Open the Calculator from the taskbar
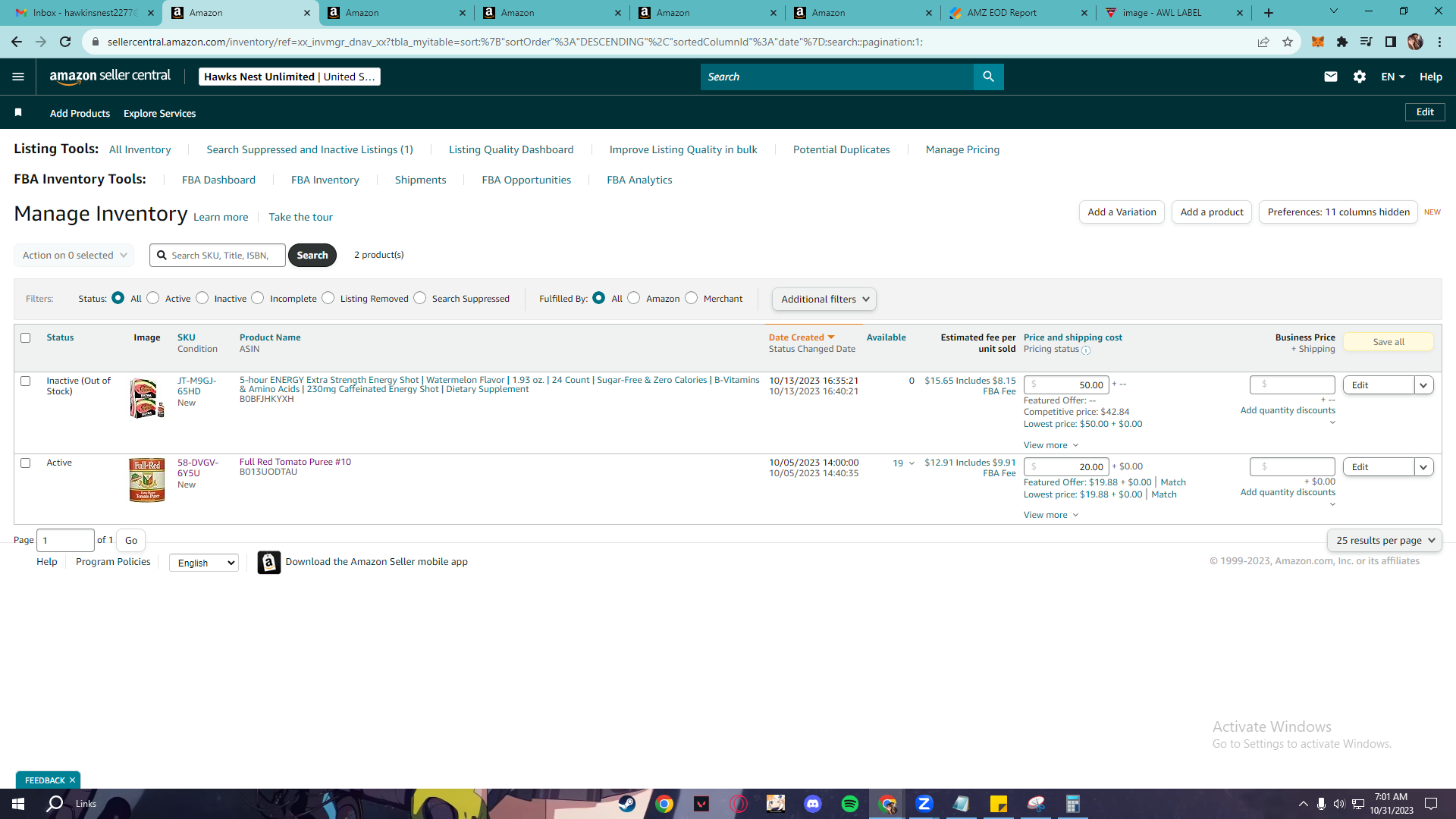This screenshot has height=819, width=1456. (1072, 804)
